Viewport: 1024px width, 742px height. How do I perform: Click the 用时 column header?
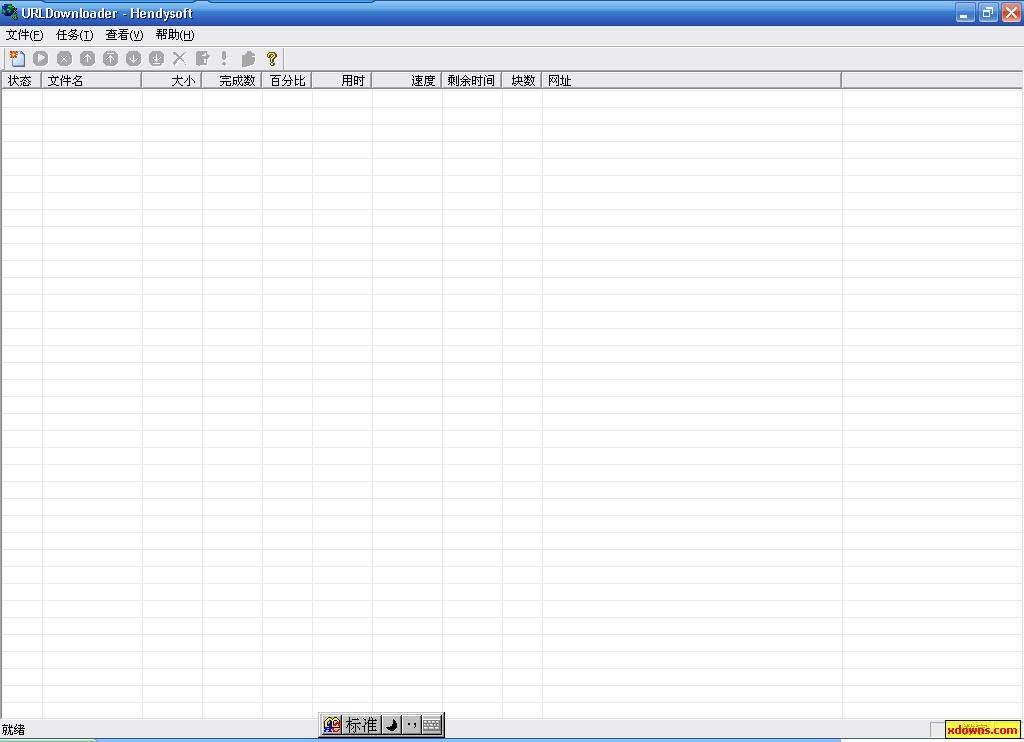[342, 80]
